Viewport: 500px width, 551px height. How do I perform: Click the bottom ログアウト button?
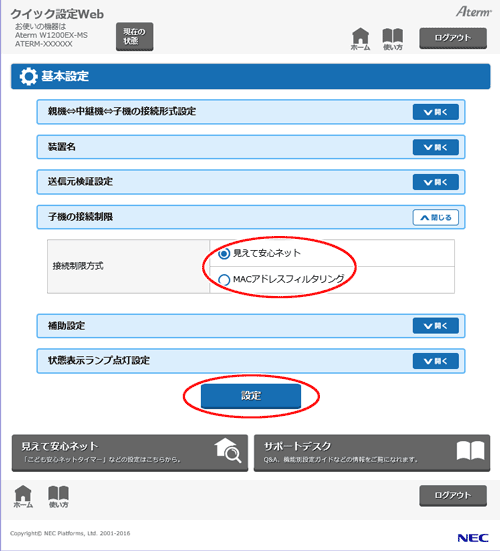(453, 495)
